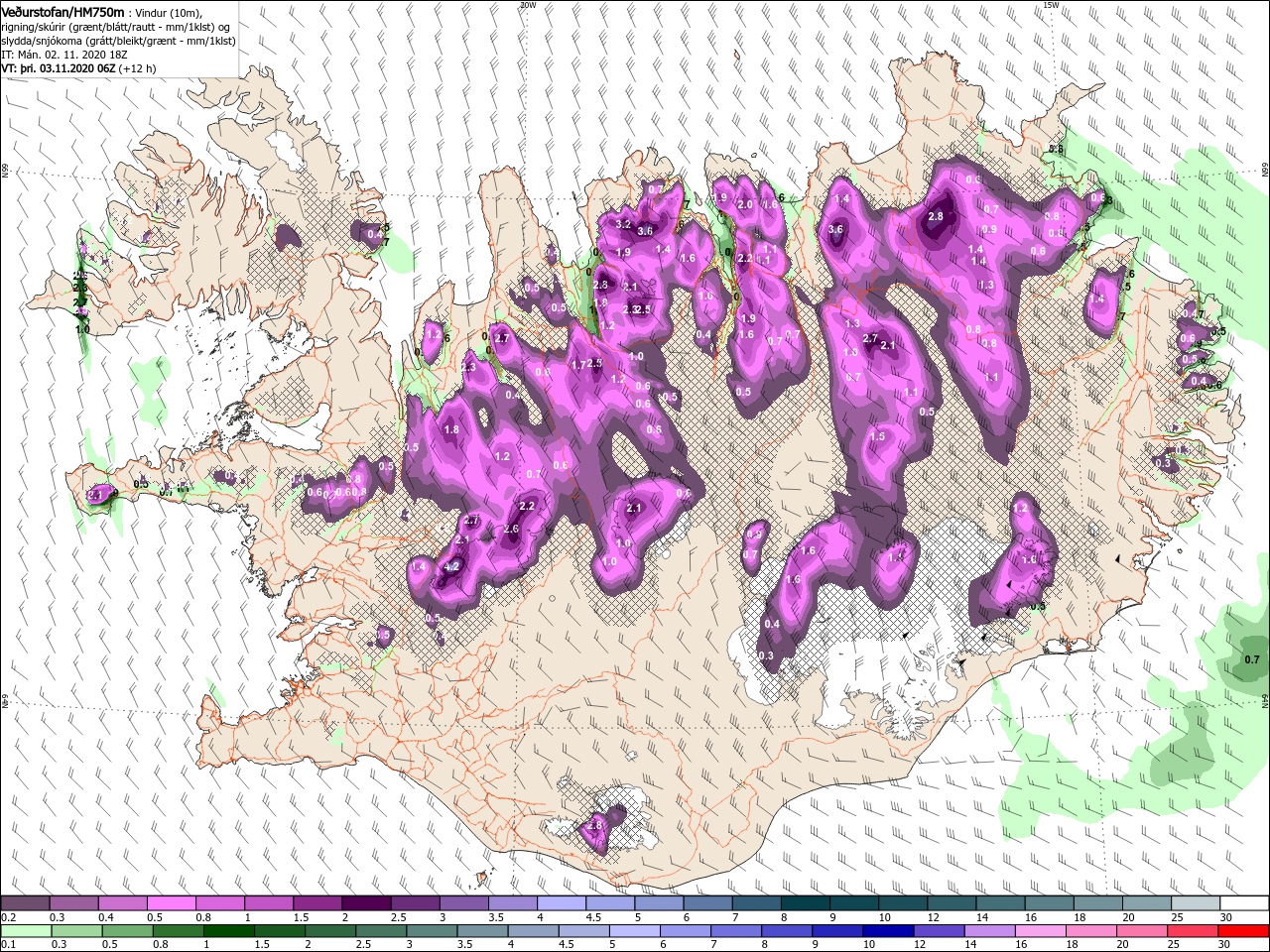Click the 3.2 snowfall value in the north
This screenshot has width=1270, height=952.
click(x=623, y=225)
